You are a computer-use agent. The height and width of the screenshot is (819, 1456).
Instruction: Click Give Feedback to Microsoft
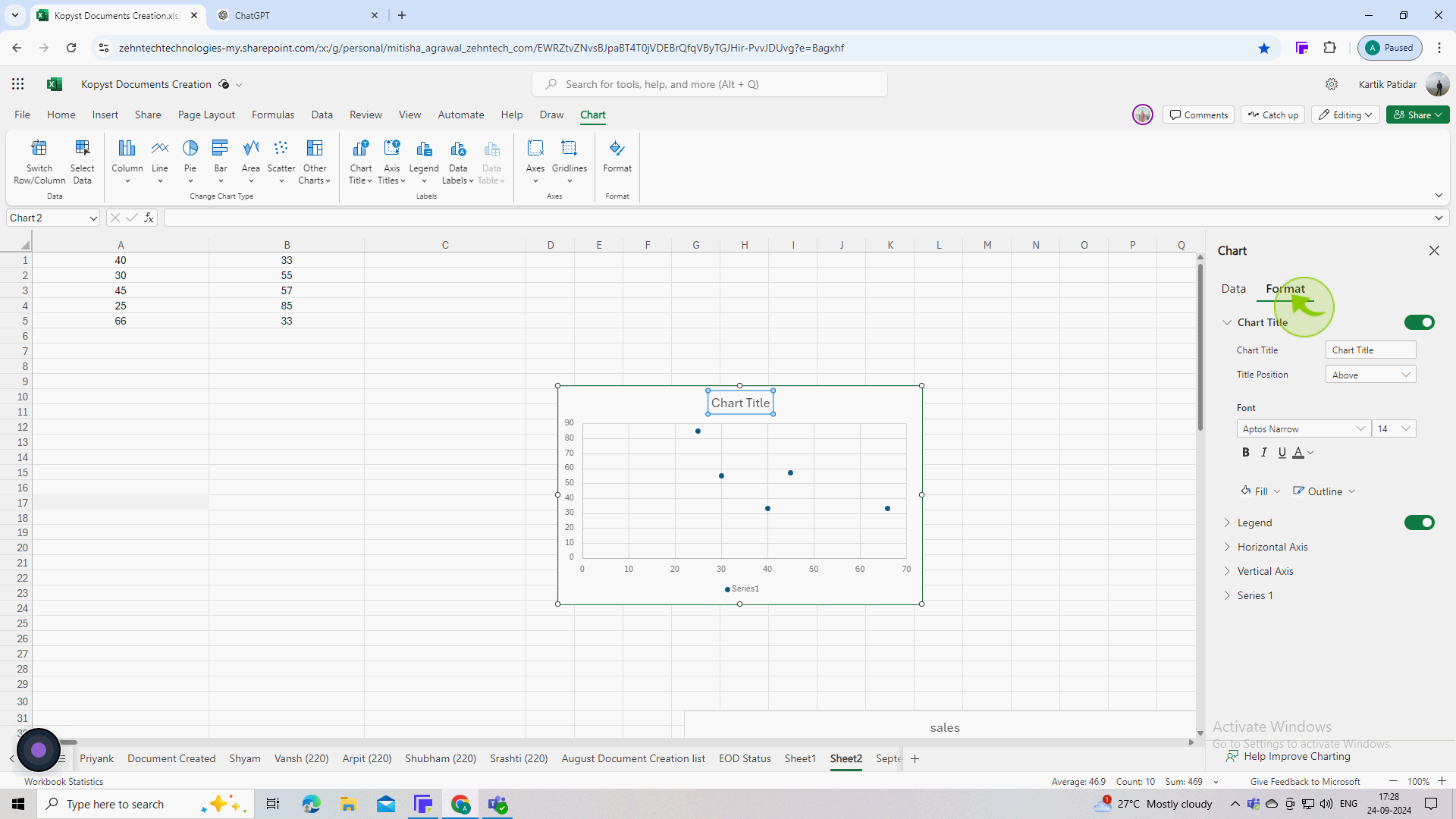1305,781
